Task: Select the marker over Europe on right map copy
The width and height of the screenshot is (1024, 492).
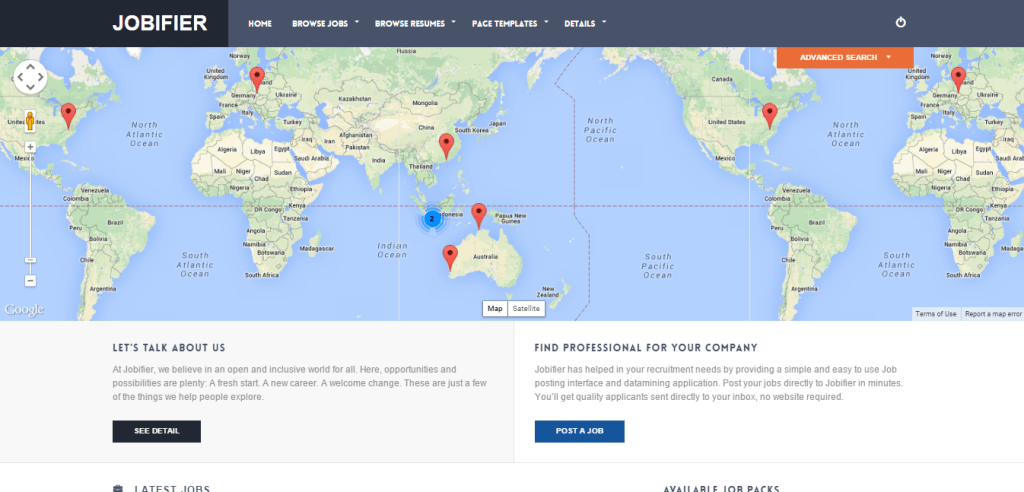Action: click(x=958, y=79)
